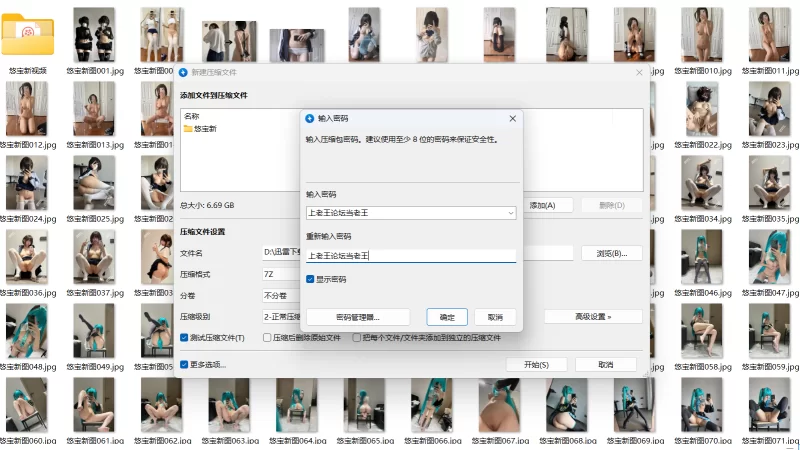Click the 删除(D) button in archive window
The height and width of the screenshot is (450, 800).
(612, 205)
